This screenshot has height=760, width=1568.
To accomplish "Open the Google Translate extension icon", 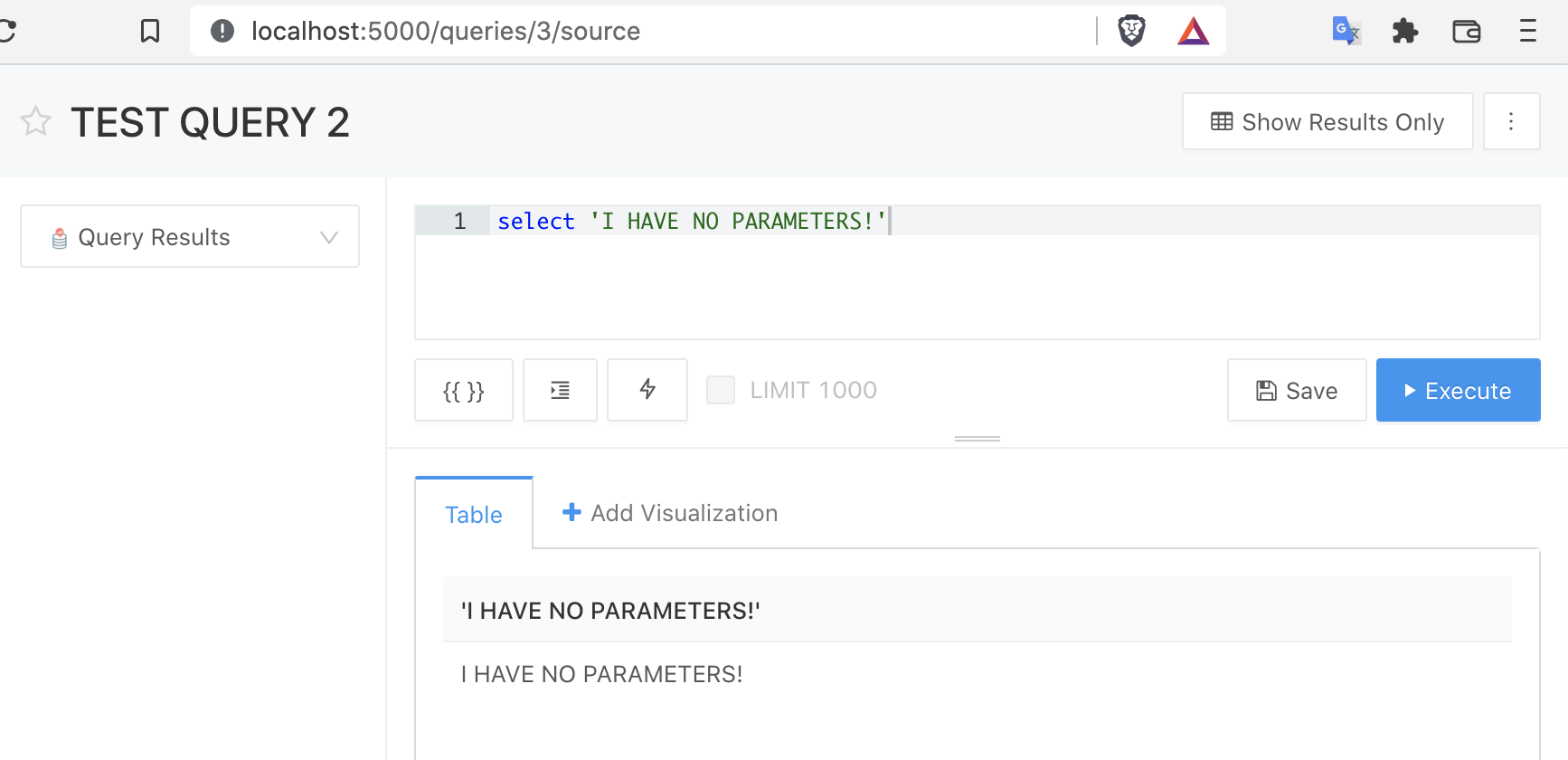I will [x=1346, y=31].
